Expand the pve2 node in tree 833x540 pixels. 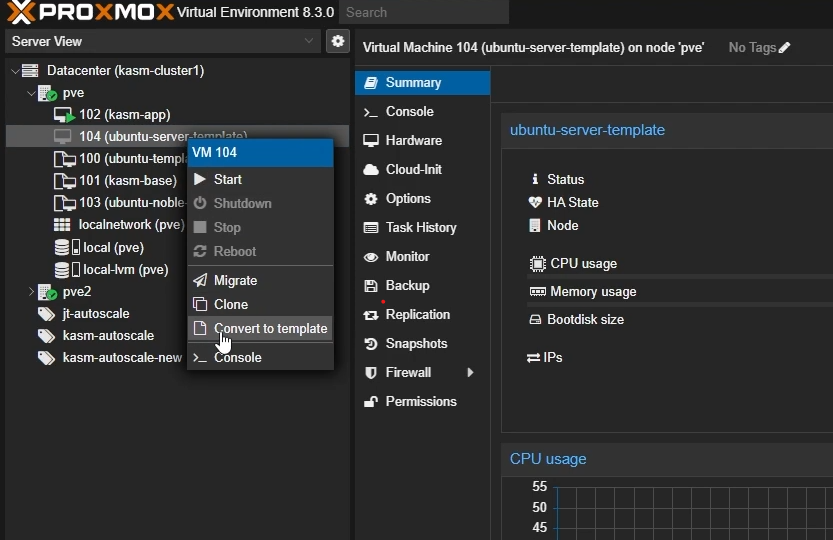(x=31, y=292)
